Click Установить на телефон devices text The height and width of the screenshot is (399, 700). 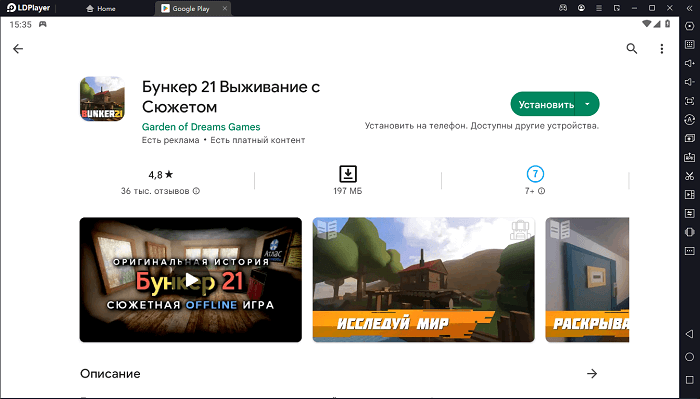(482, 126)
